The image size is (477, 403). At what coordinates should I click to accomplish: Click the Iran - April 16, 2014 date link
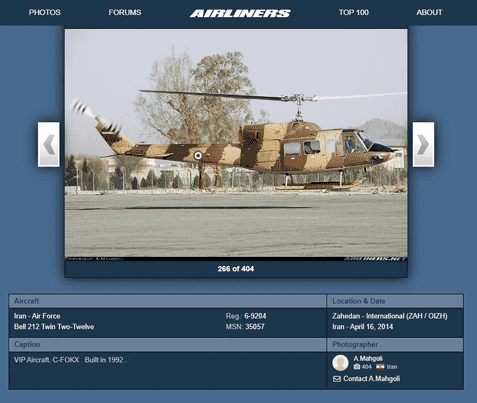pos(363,327)
